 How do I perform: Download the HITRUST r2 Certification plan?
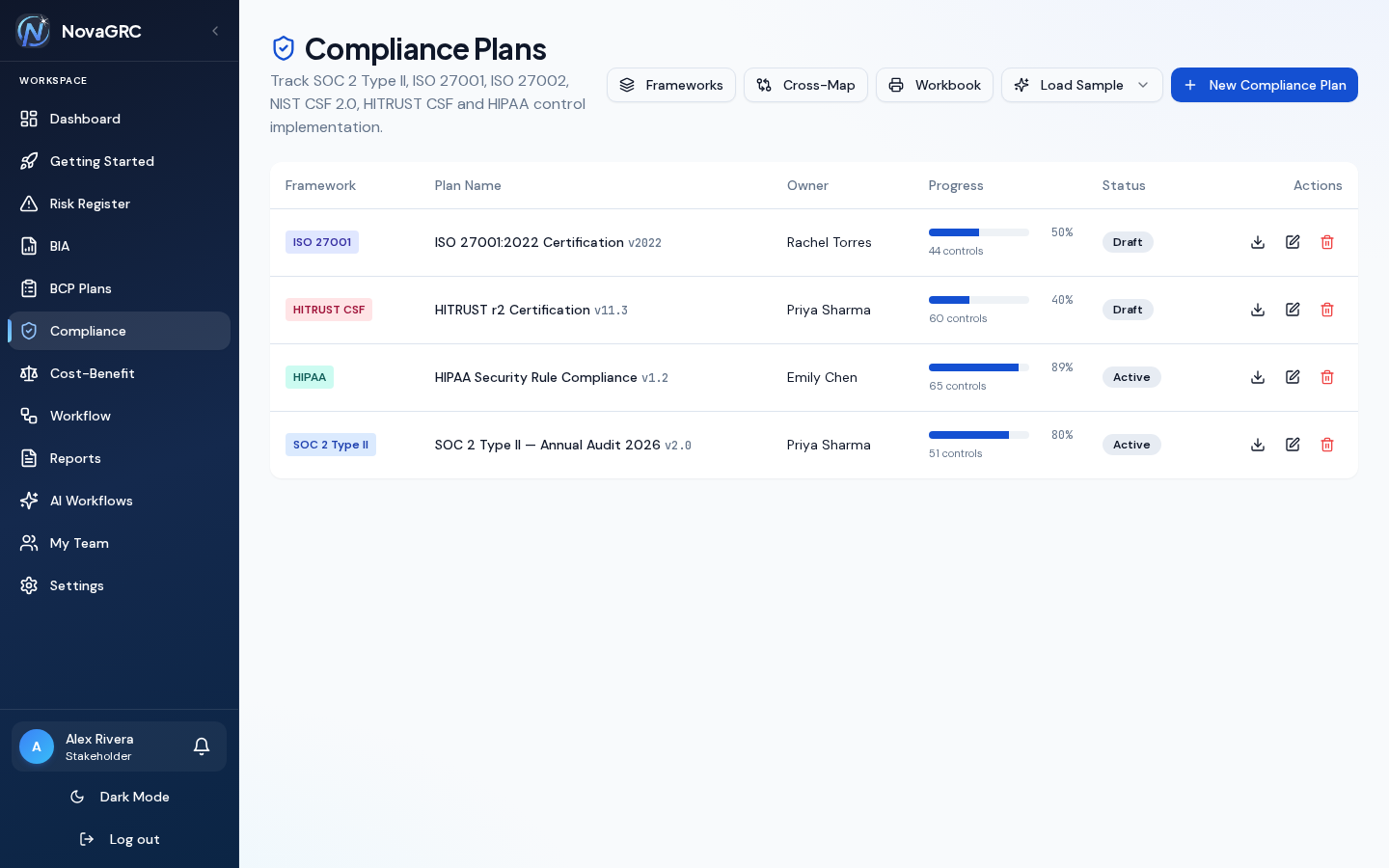[1258, 310]
